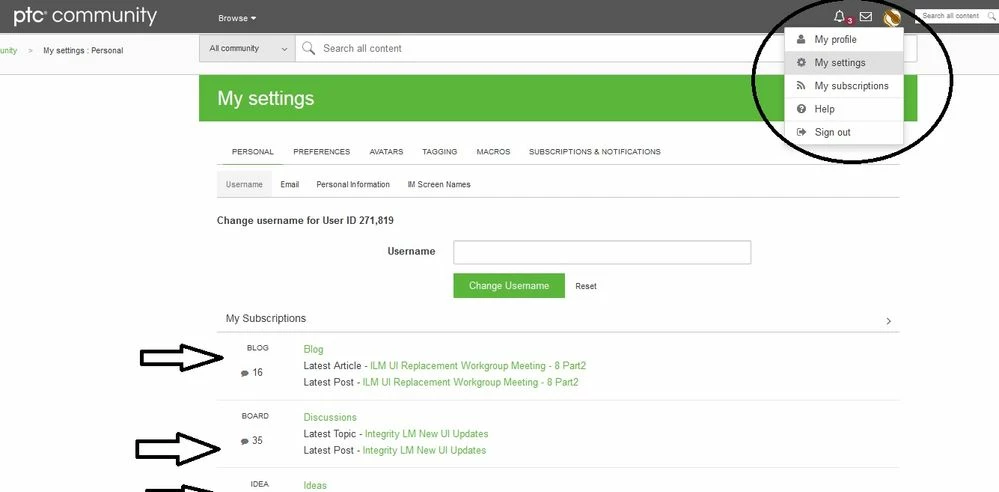Open the Blog Latest Article link
Screen dimensions: 999x492
pyautogui.click(x=478, y=366)
